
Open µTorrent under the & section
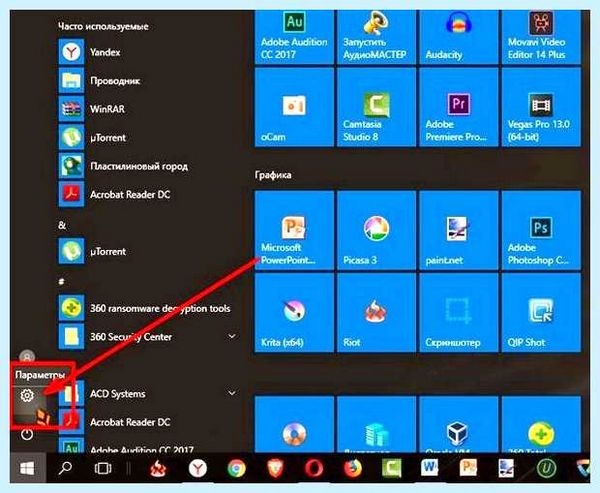(149, 251)
